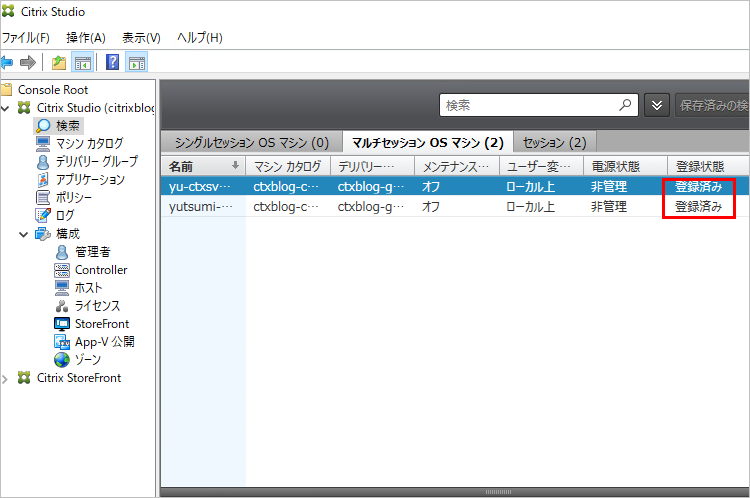Open マシン カタログ node in tree
This screenshot has height=498, width=750.
pyautogui.click(x=89, y=143)
